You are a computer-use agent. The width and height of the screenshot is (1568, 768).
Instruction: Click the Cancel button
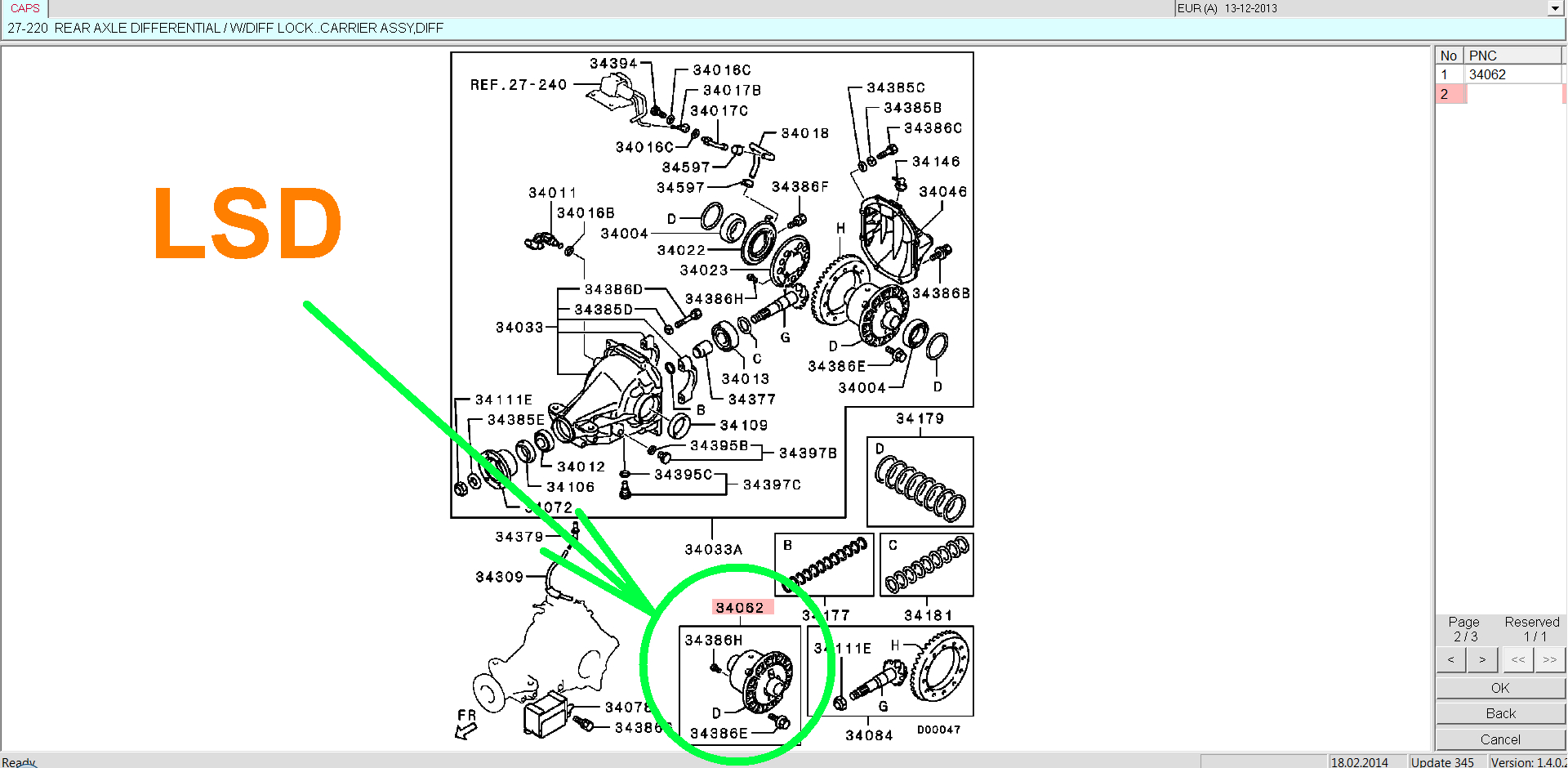pyautogui.click(x=1500, y=739)
